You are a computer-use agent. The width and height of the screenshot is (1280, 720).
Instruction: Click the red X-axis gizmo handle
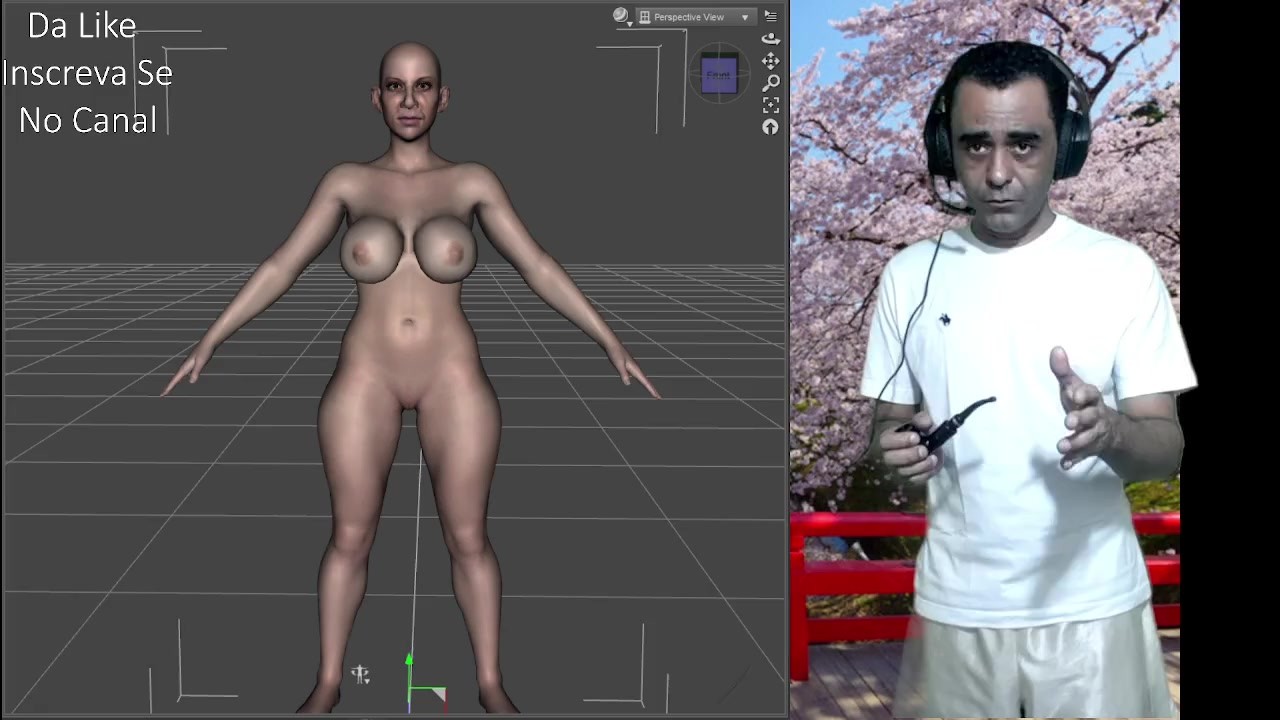[x=438, y=695]
